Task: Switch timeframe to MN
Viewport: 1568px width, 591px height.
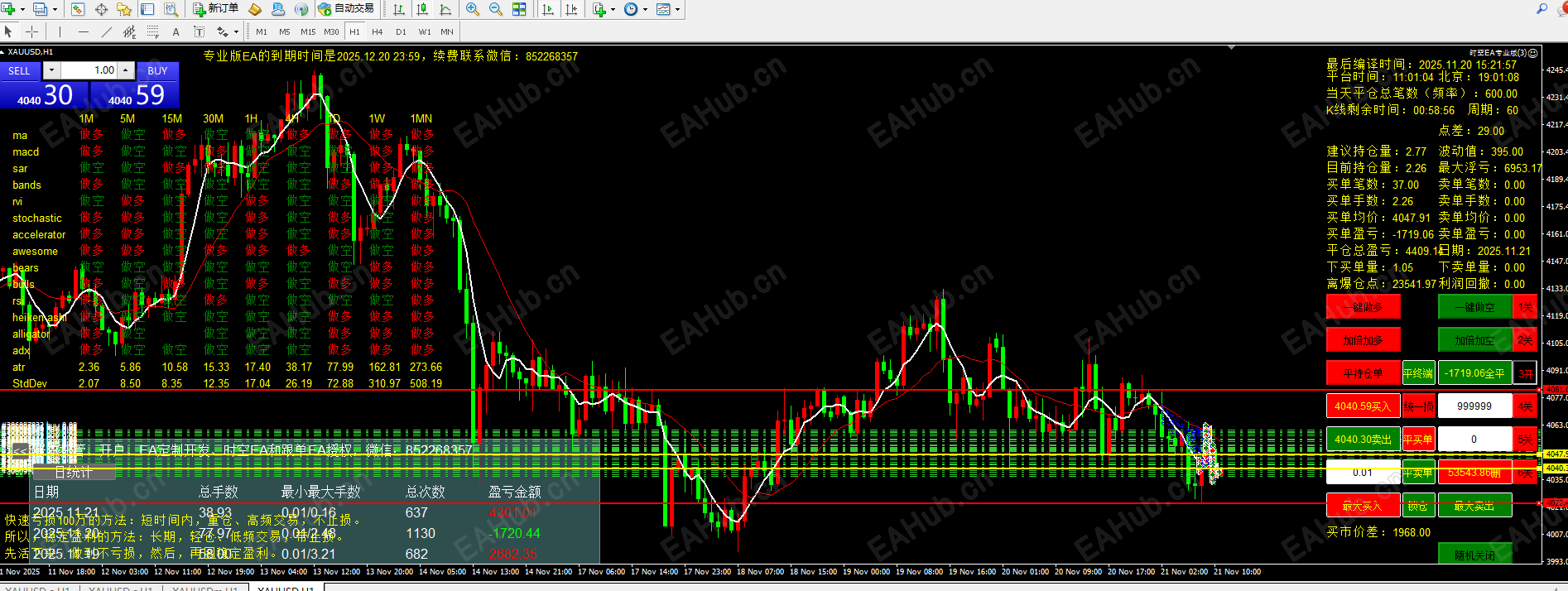Action: point(447,31)
